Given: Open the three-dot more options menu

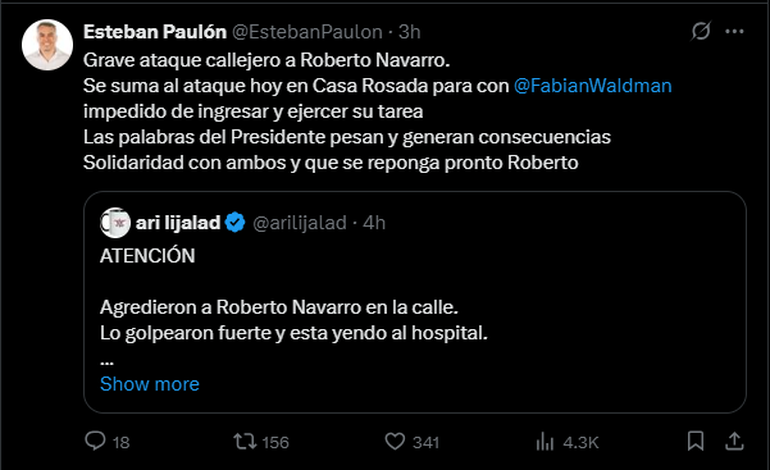Looking at the screenshot, I should coord(735,32).
